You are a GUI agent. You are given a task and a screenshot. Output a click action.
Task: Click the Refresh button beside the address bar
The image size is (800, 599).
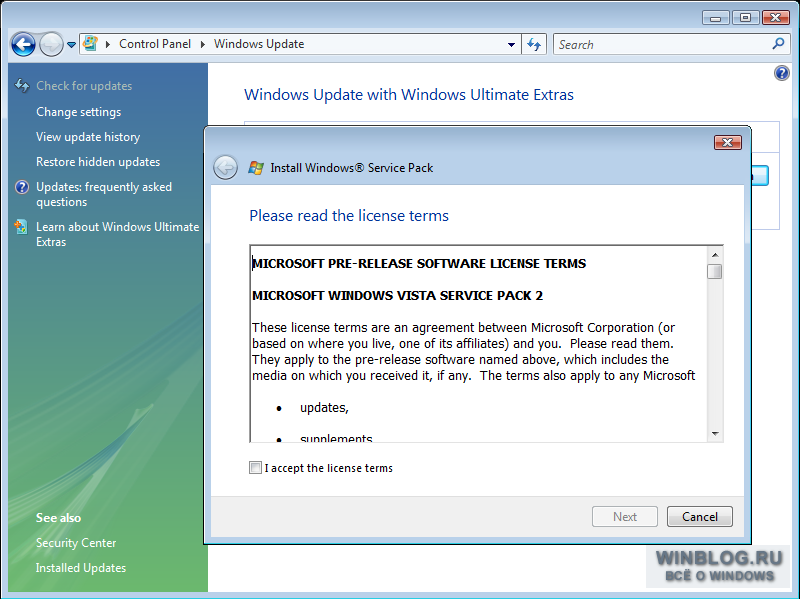coord(534,44)
